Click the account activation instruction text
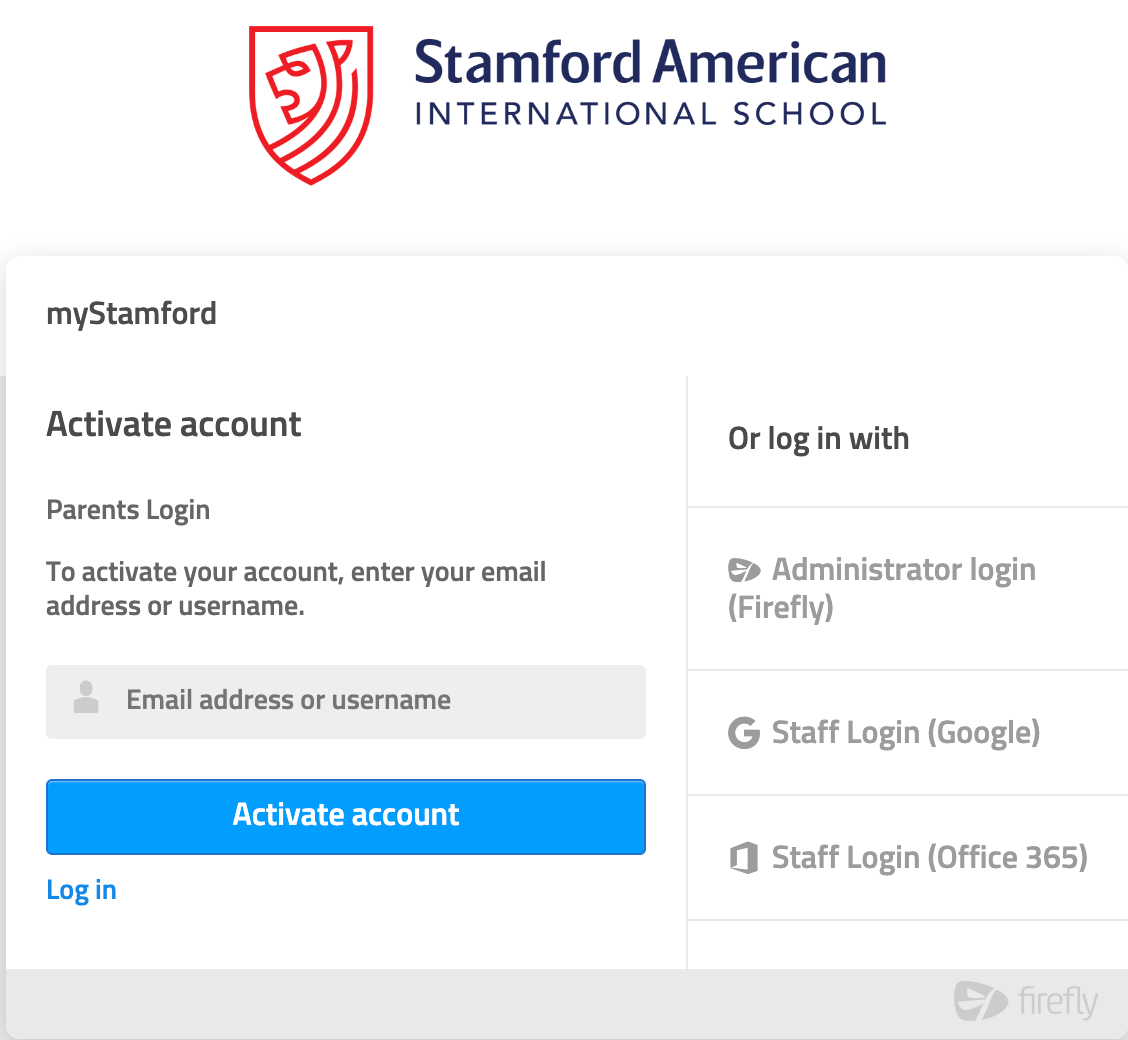 click(x=296, y=589)
